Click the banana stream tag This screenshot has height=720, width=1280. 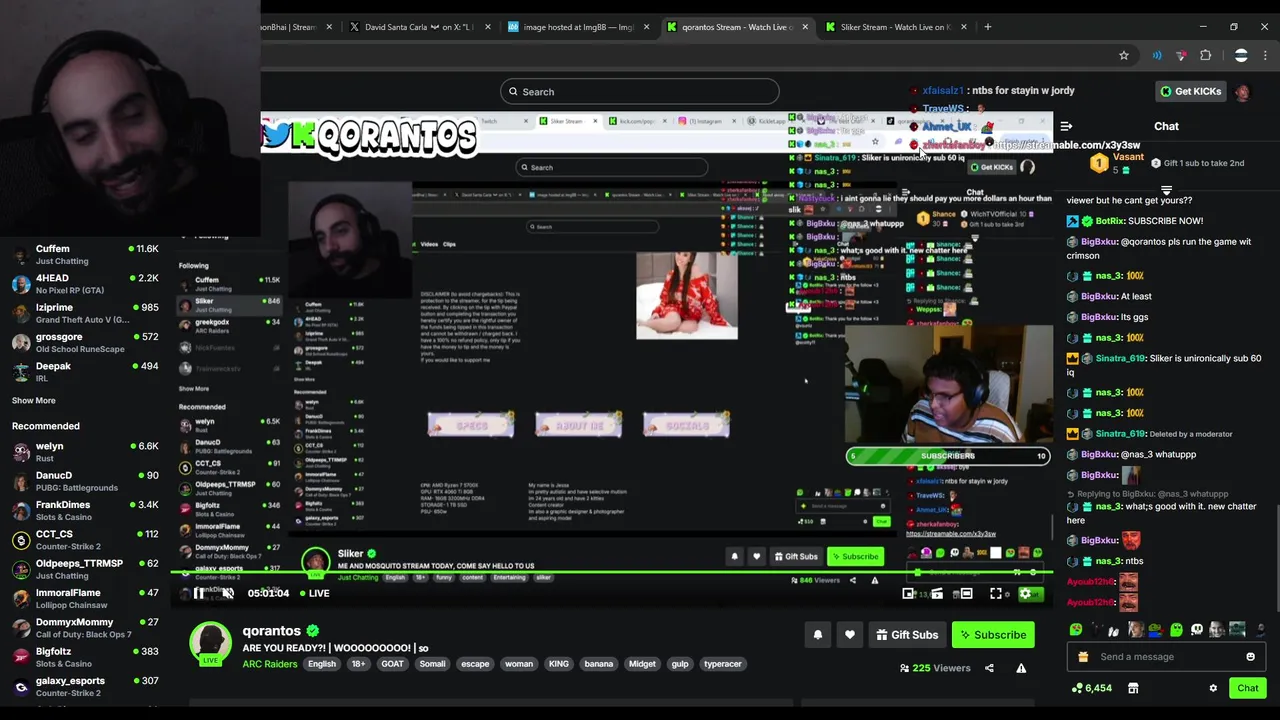tap(599, 664)
